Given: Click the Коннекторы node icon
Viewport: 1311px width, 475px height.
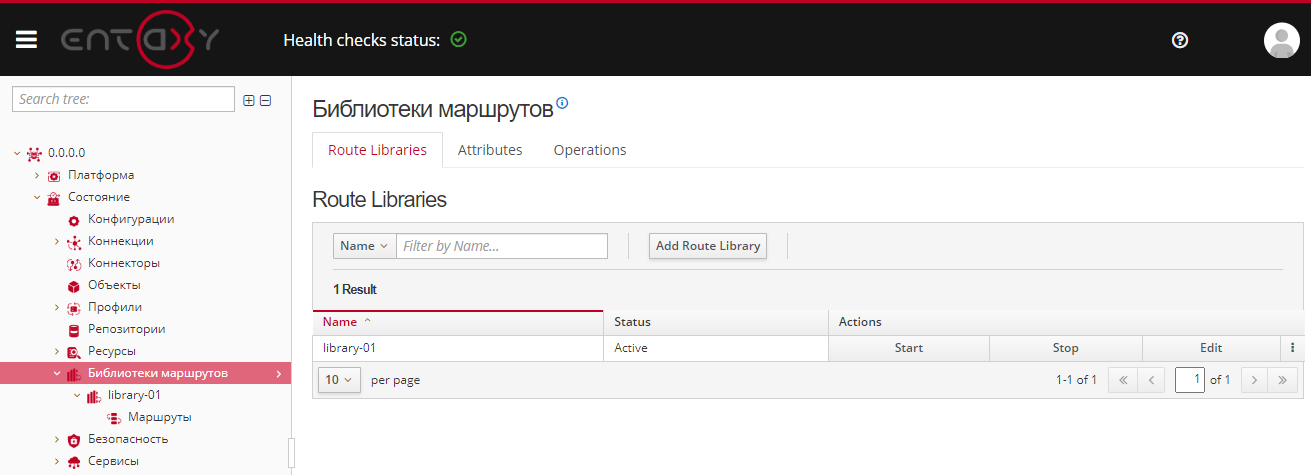Looking at the screenshot, I should pos(74,264).
